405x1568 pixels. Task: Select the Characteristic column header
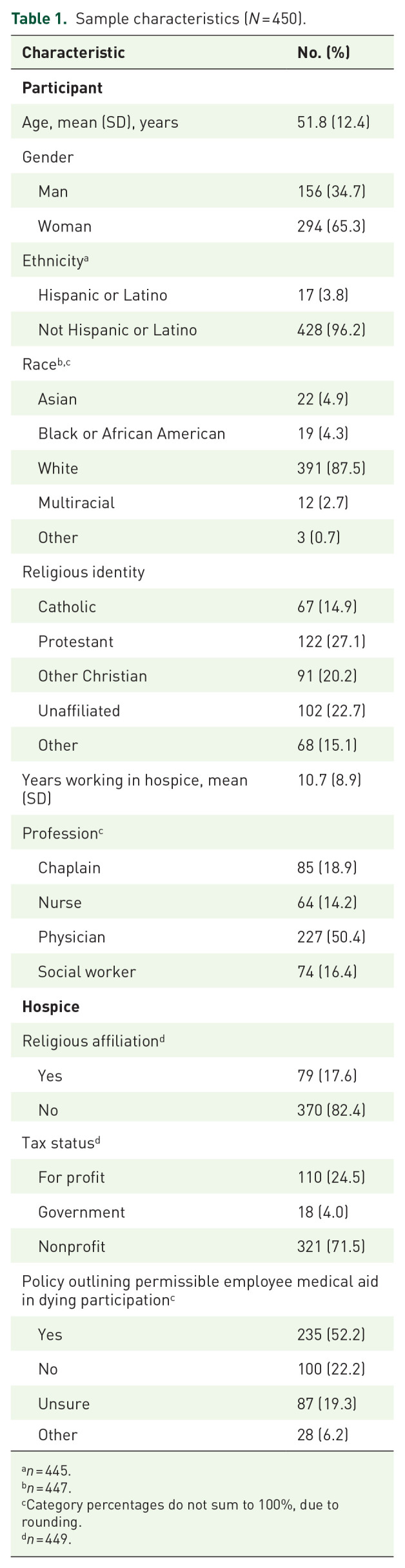(74, 53)
